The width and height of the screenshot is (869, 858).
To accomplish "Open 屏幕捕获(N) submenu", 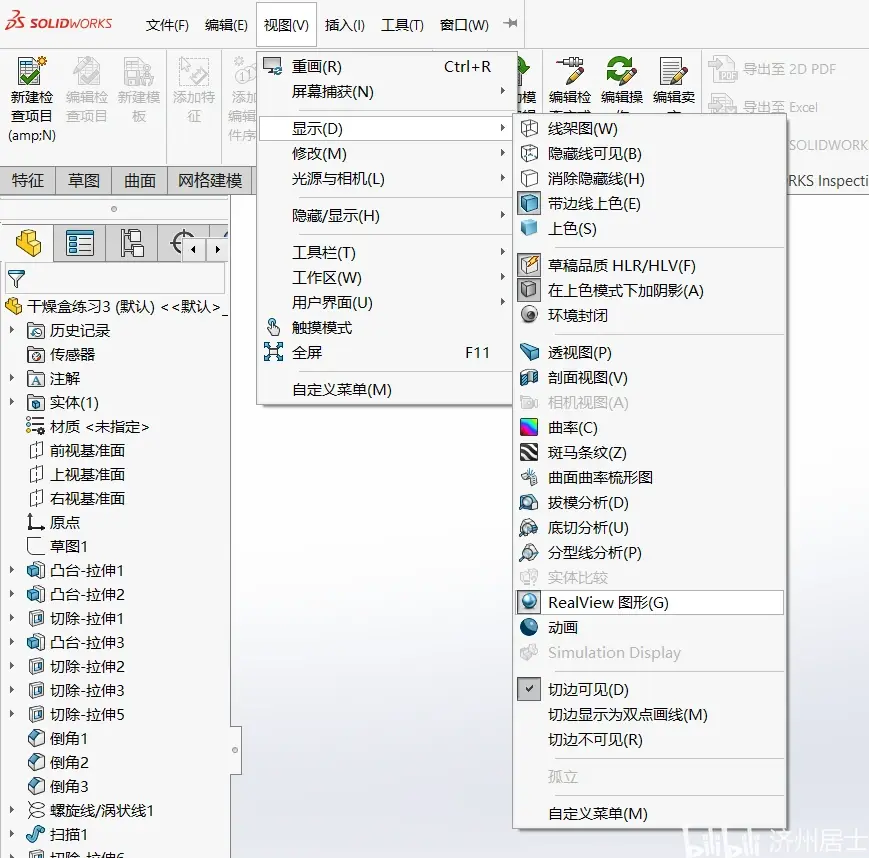I will (385, 91).
